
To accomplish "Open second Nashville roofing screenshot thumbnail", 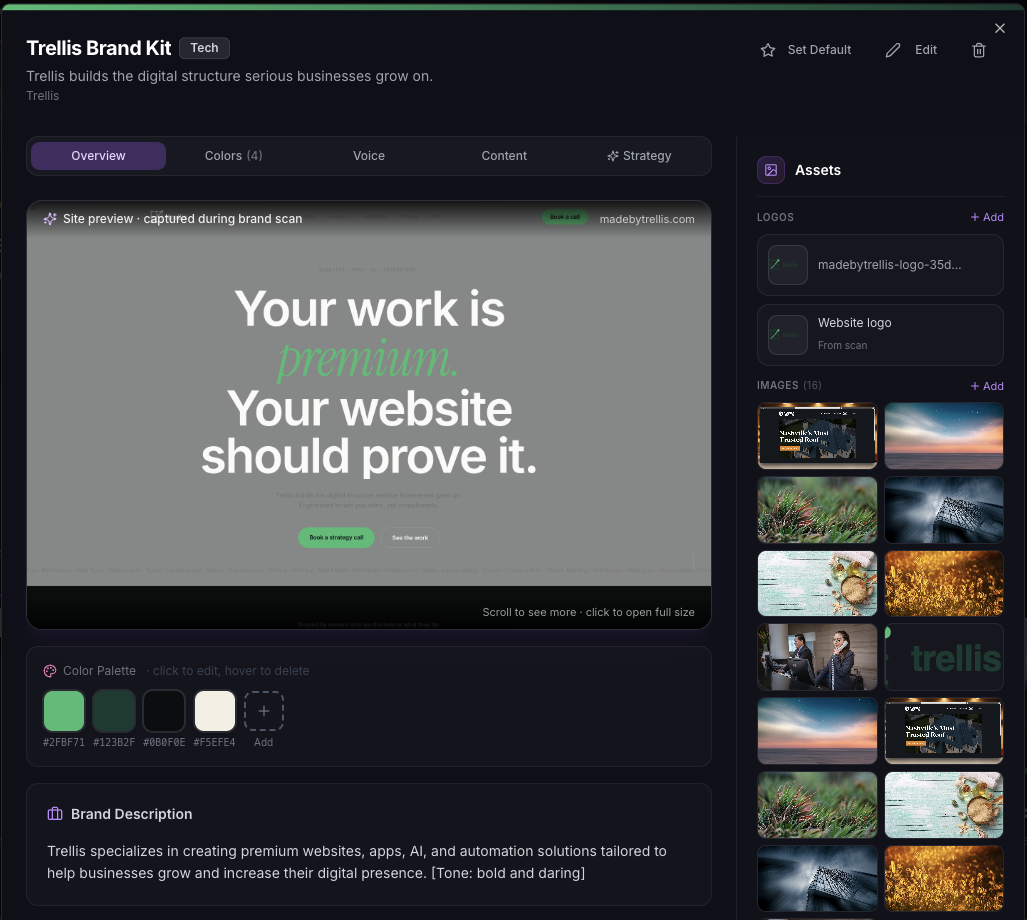I will [x=944, y=731].
